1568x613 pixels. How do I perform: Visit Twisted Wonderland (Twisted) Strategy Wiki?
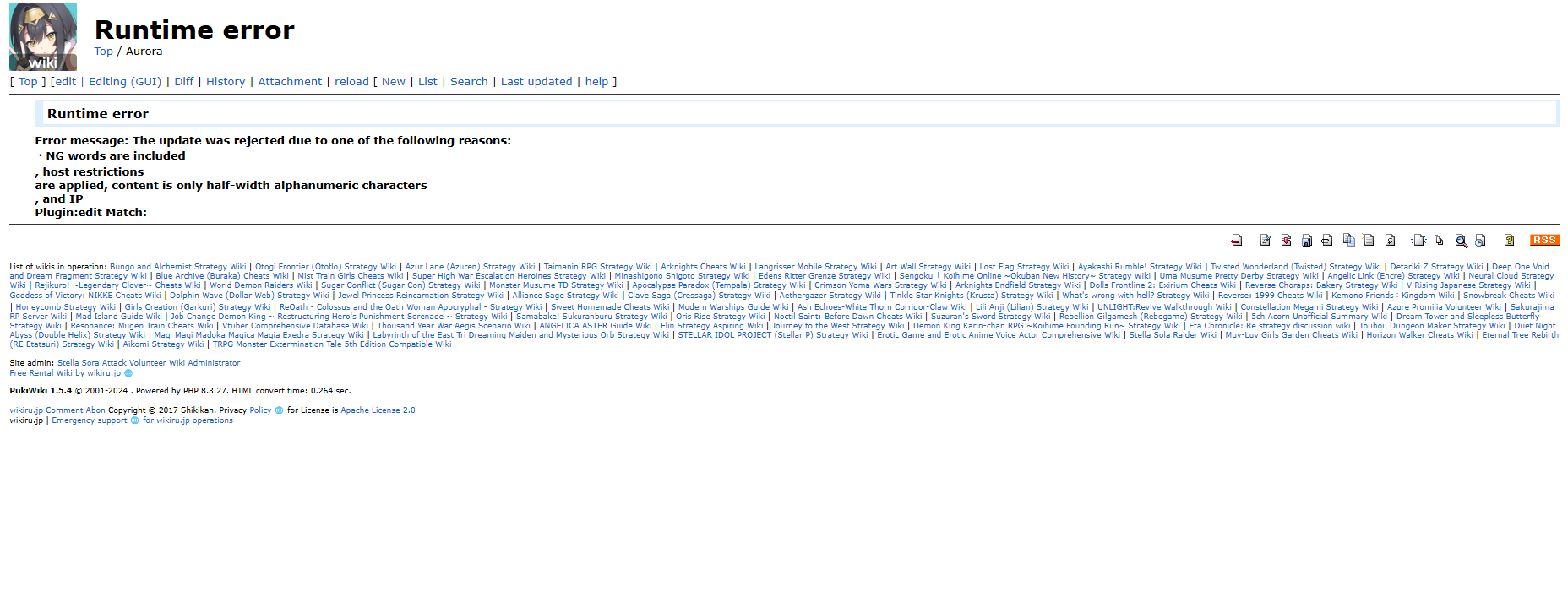pyautogui.click(x=1296, y=267)
